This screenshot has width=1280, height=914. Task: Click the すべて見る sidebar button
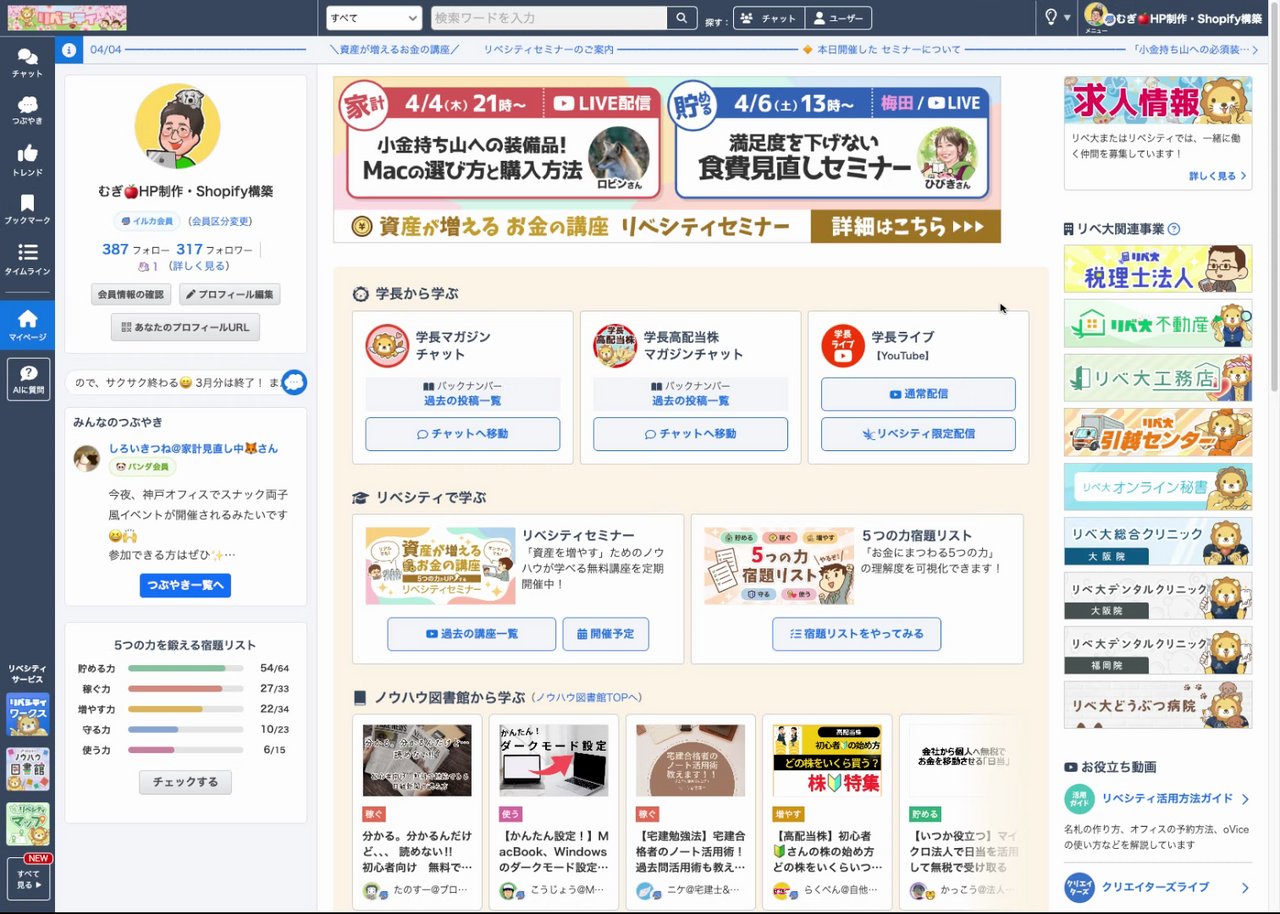(x=27, y=879)
